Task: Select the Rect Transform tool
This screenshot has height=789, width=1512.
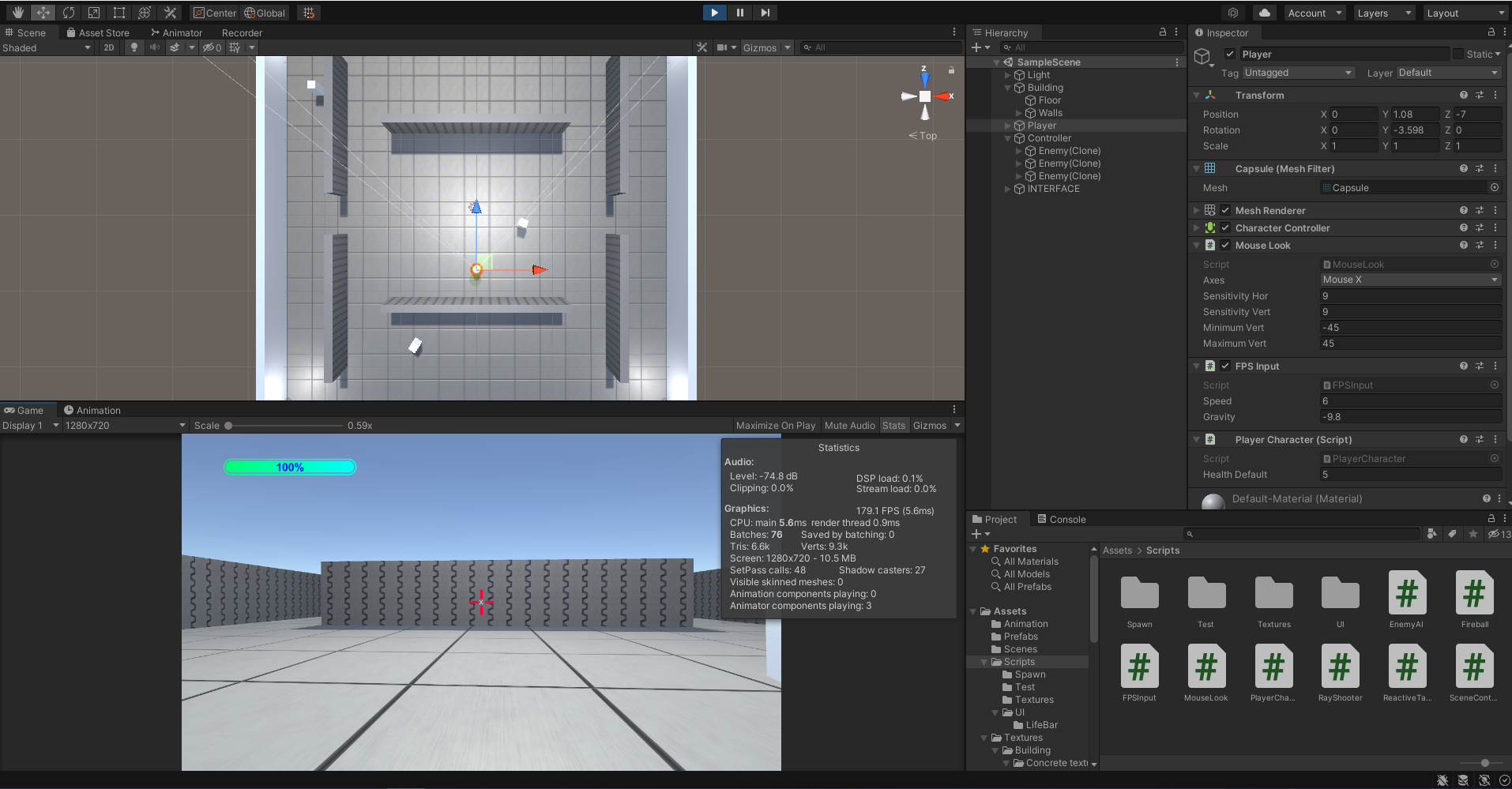Action: click(x=119, y=13)
